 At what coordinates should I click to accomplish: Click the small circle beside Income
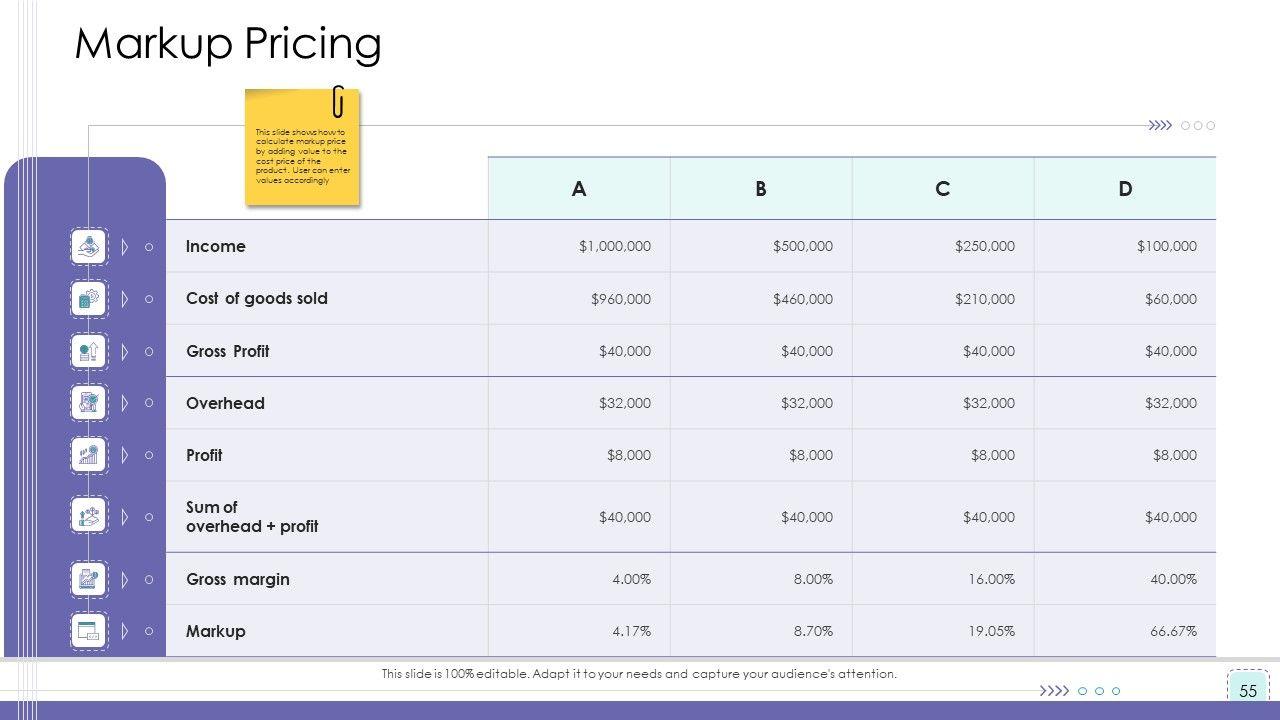click(149, 247)
